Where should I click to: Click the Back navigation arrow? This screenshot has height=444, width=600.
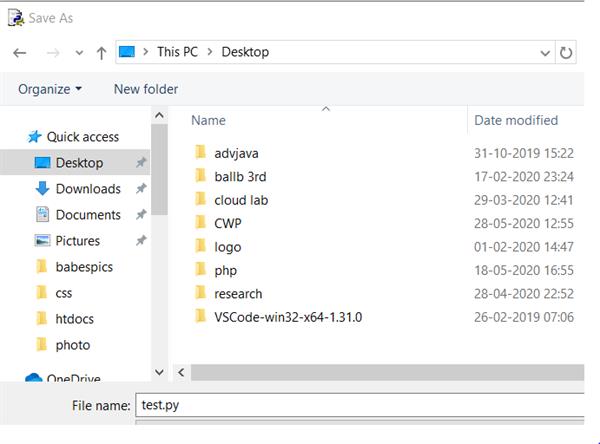[19, 52]
